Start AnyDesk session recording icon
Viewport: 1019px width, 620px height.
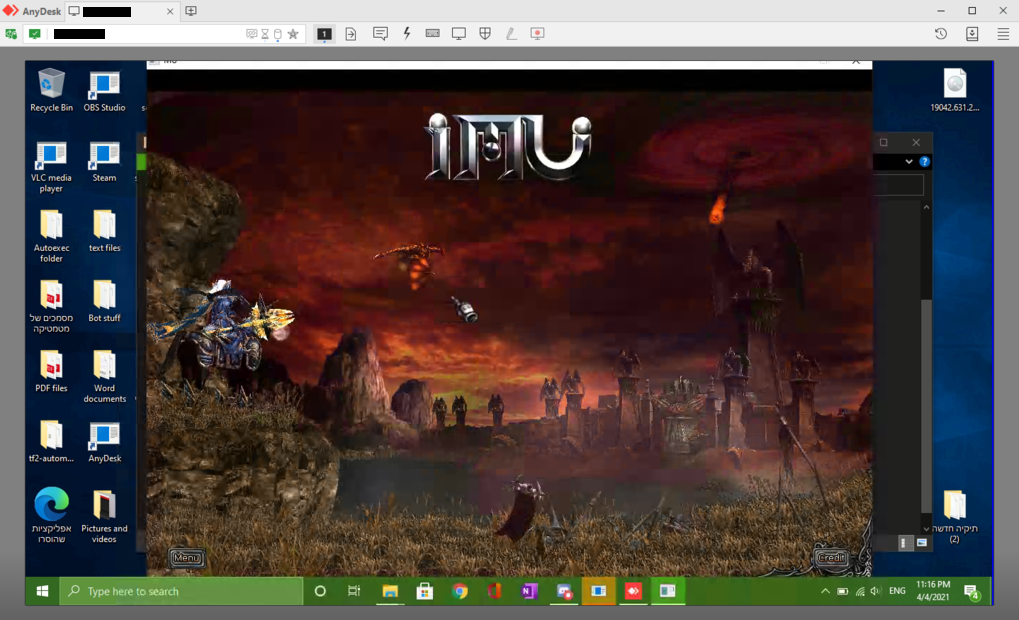click(x=537, y=34)
